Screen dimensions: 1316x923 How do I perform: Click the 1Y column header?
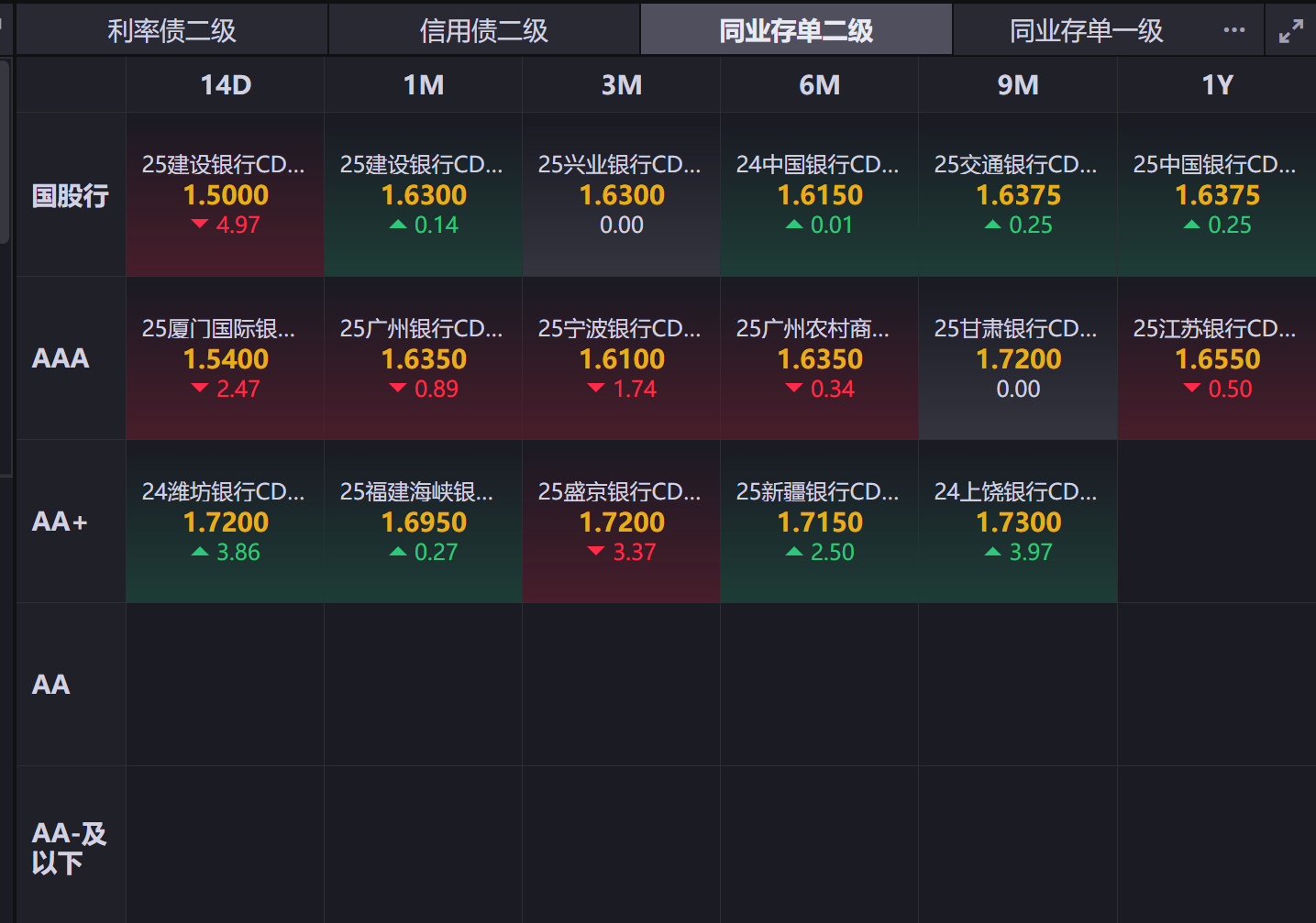click(1217, 85)
